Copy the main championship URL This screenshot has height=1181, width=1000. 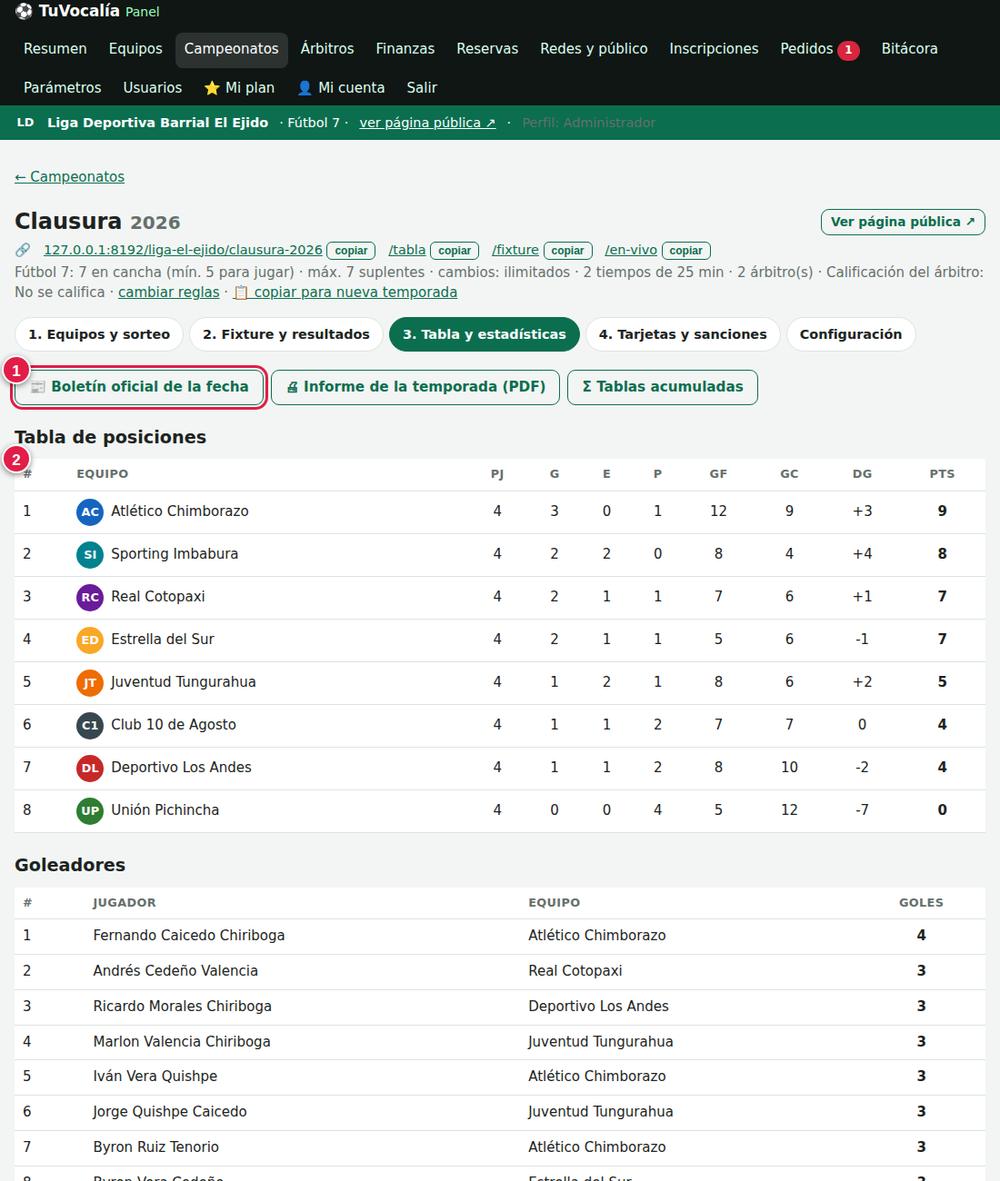(351, 251)
